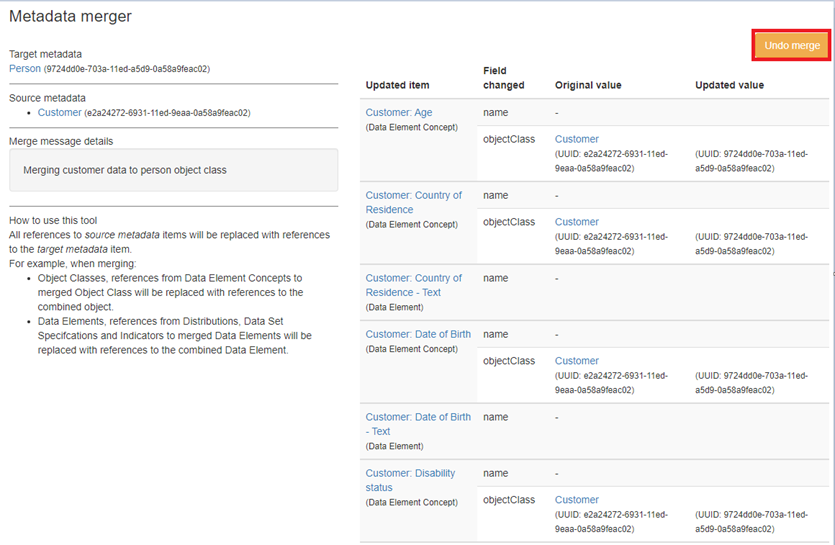The height and width of the screenshot is (545, 835).
Task: Click the Updated item column header
Action: [398, 85]
